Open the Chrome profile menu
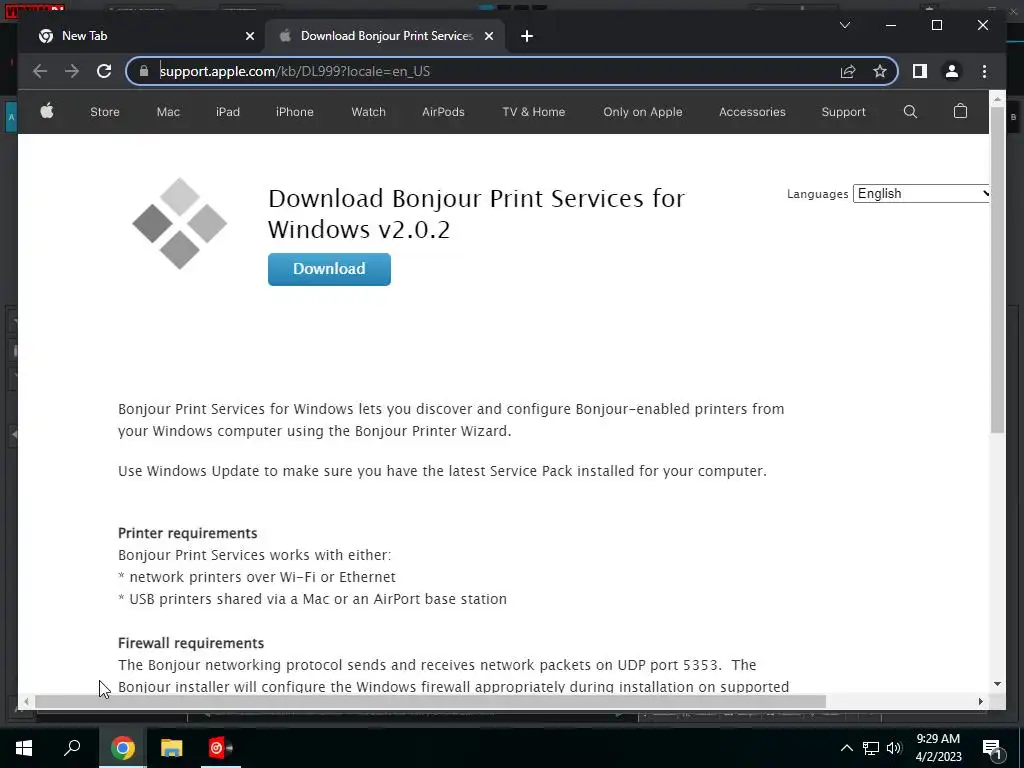The width and height of the screenshot is (1024, 768). click(x=952, y=71)
